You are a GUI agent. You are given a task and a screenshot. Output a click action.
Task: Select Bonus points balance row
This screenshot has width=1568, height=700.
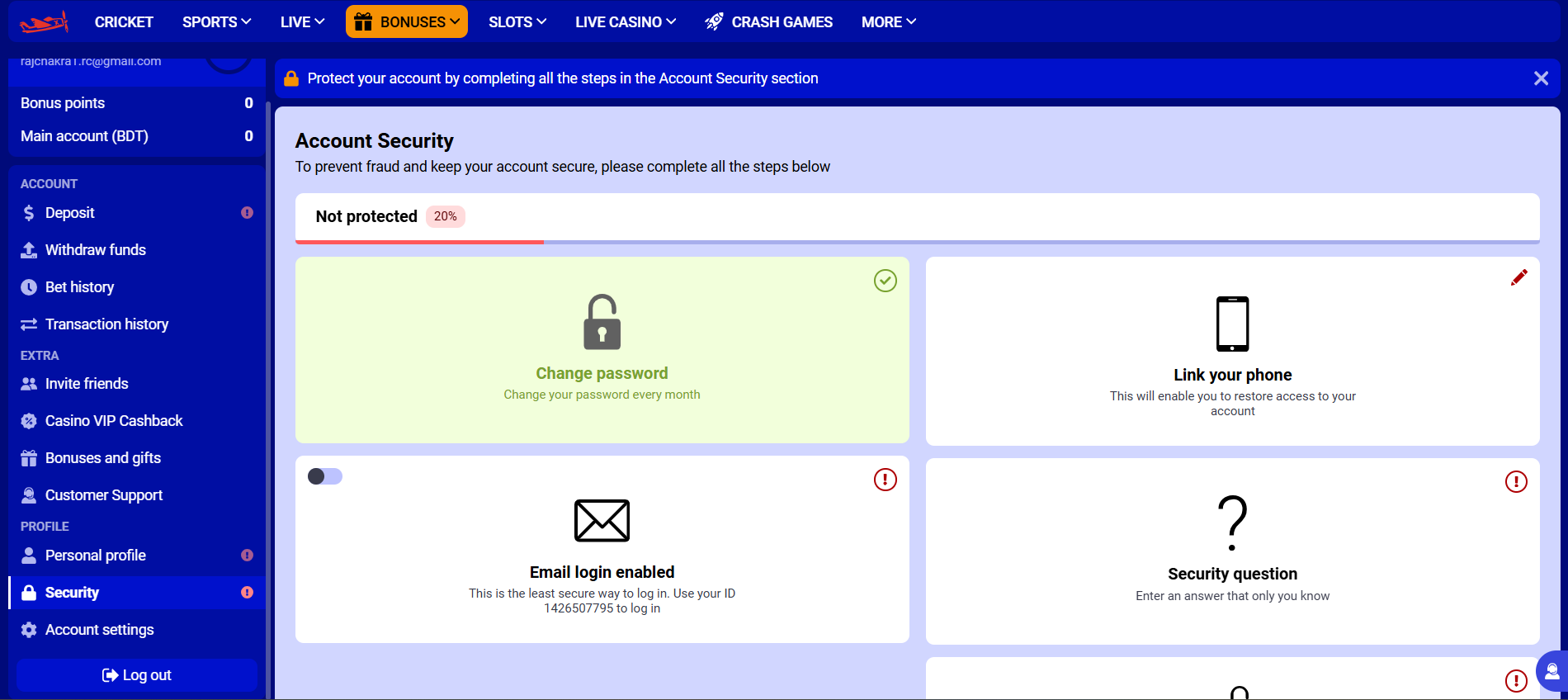(137, 103)
